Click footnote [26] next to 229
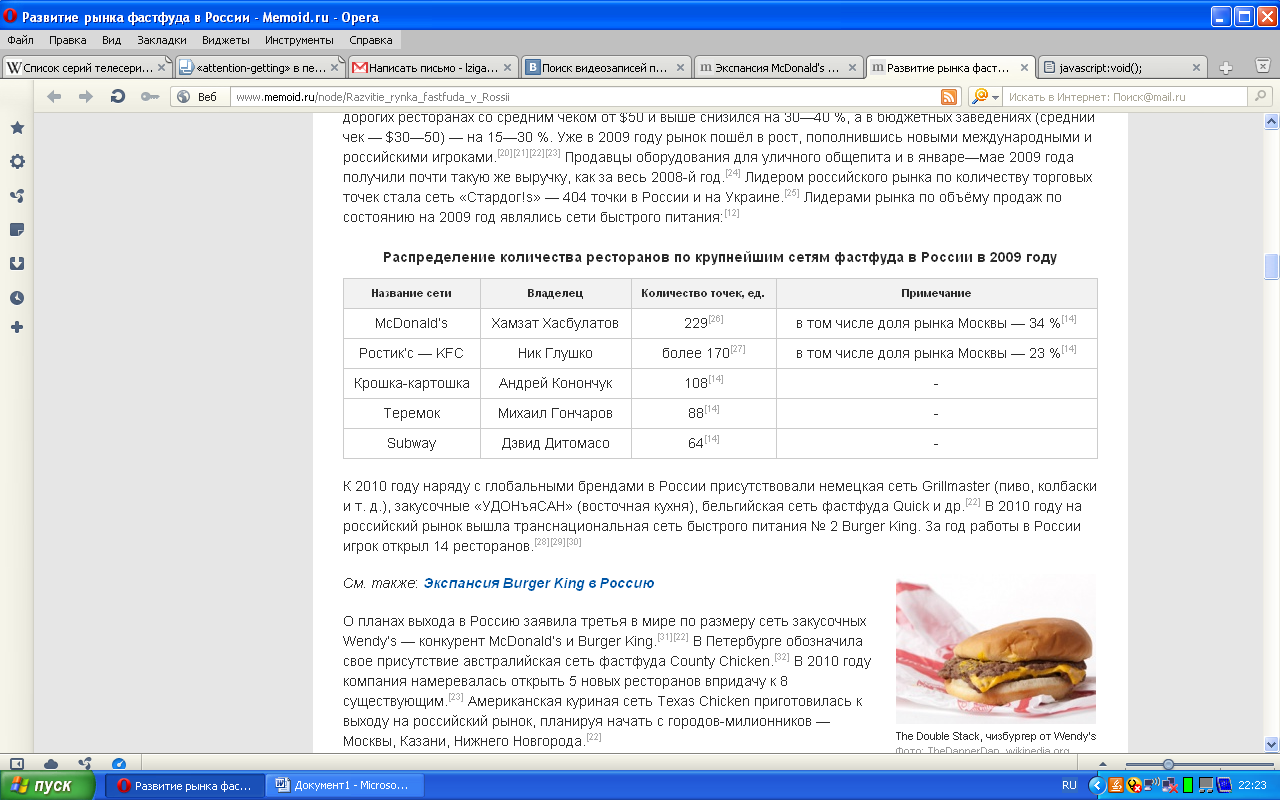The width and height of the screenshot is (1280, 800). 716,319
